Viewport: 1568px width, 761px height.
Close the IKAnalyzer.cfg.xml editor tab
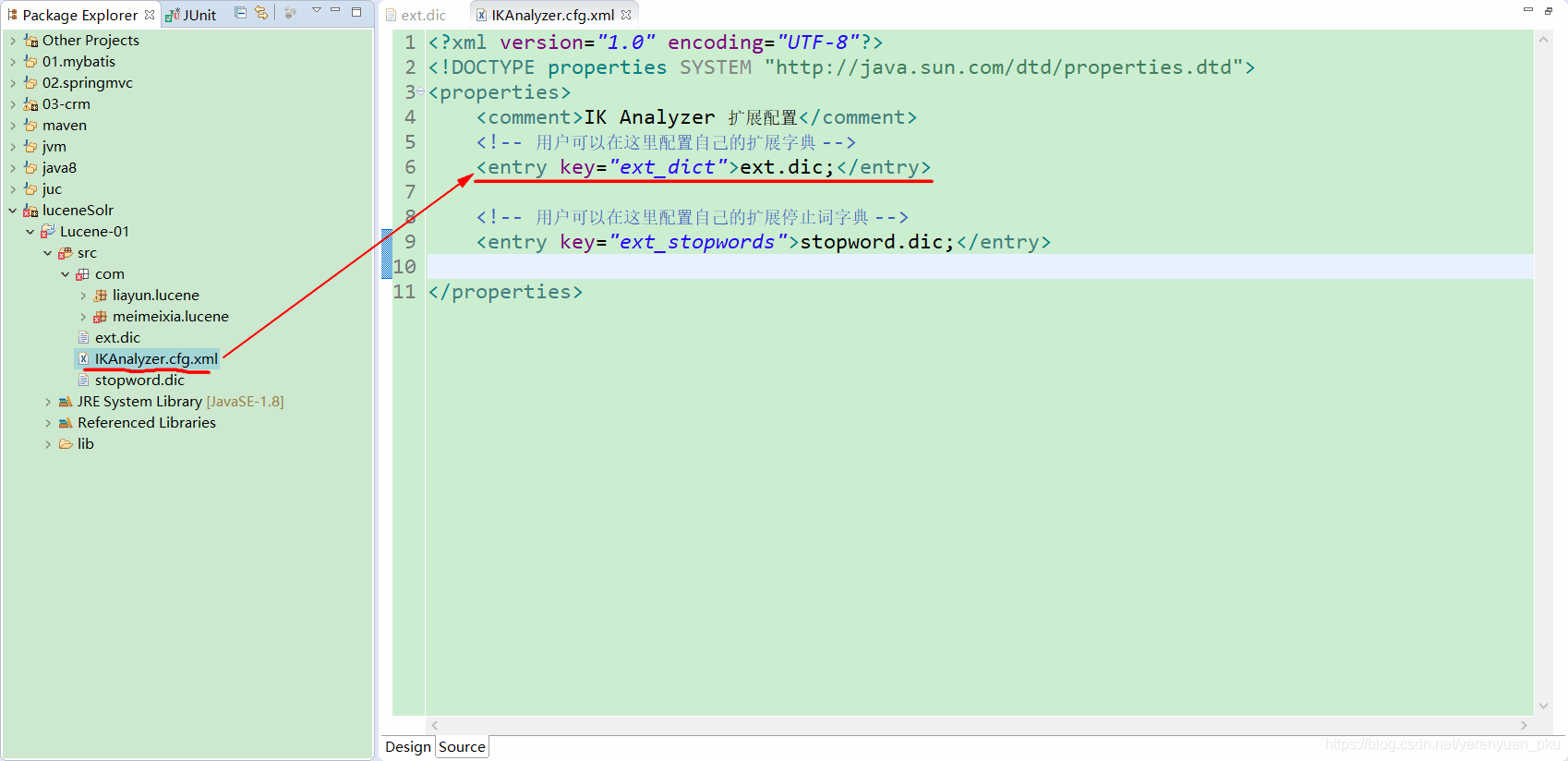[x=626, y=15]
